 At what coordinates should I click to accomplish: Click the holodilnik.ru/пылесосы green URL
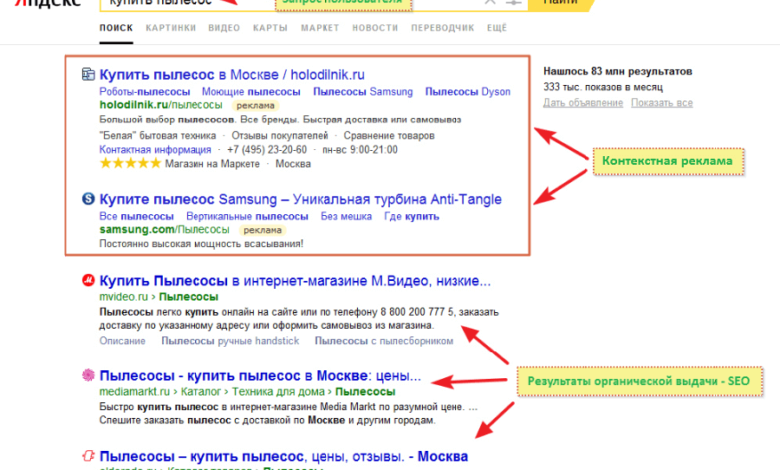[161, 105]
